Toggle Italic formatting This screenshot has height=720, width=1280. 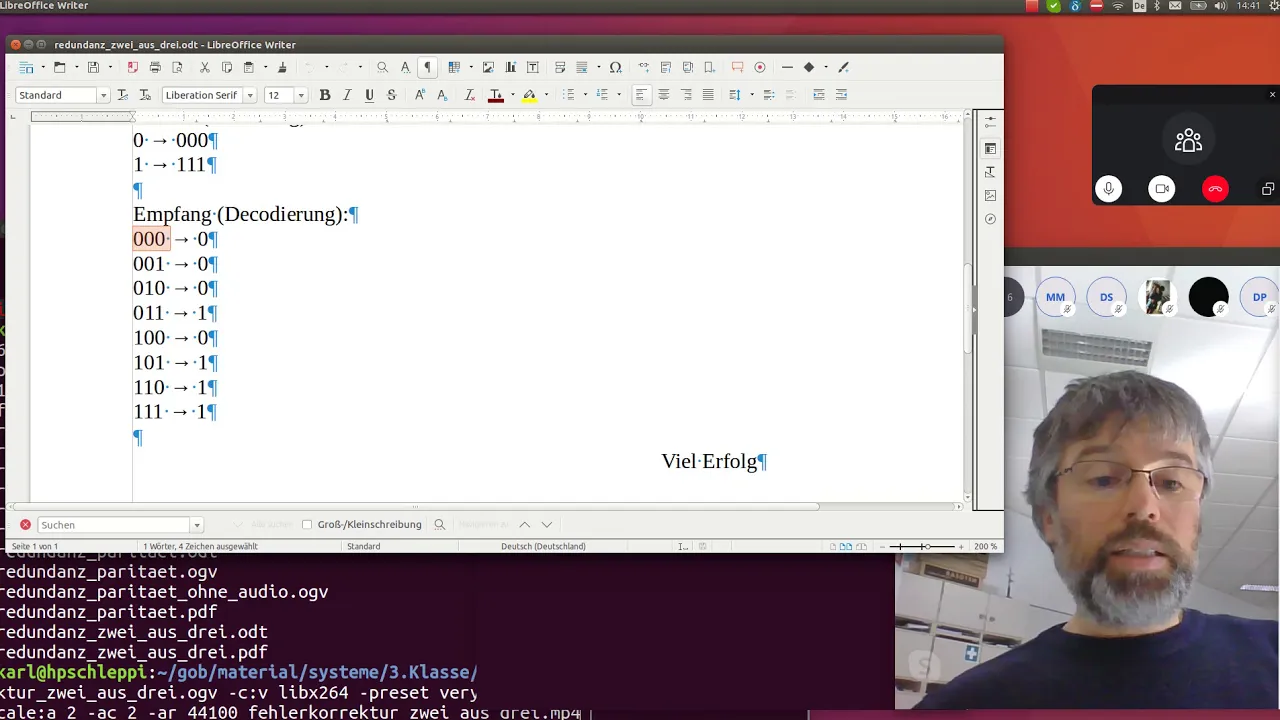[x=347, y=95]
